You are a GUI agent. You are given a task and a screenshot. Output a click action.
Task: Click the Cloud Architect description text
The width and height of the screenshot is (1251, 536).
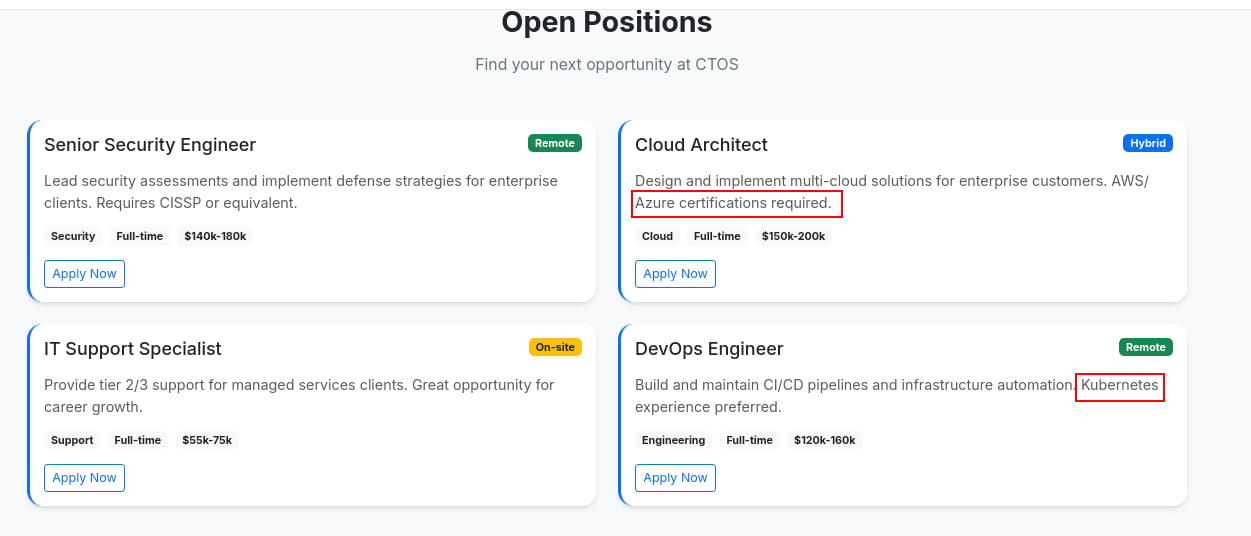point(892,192)
